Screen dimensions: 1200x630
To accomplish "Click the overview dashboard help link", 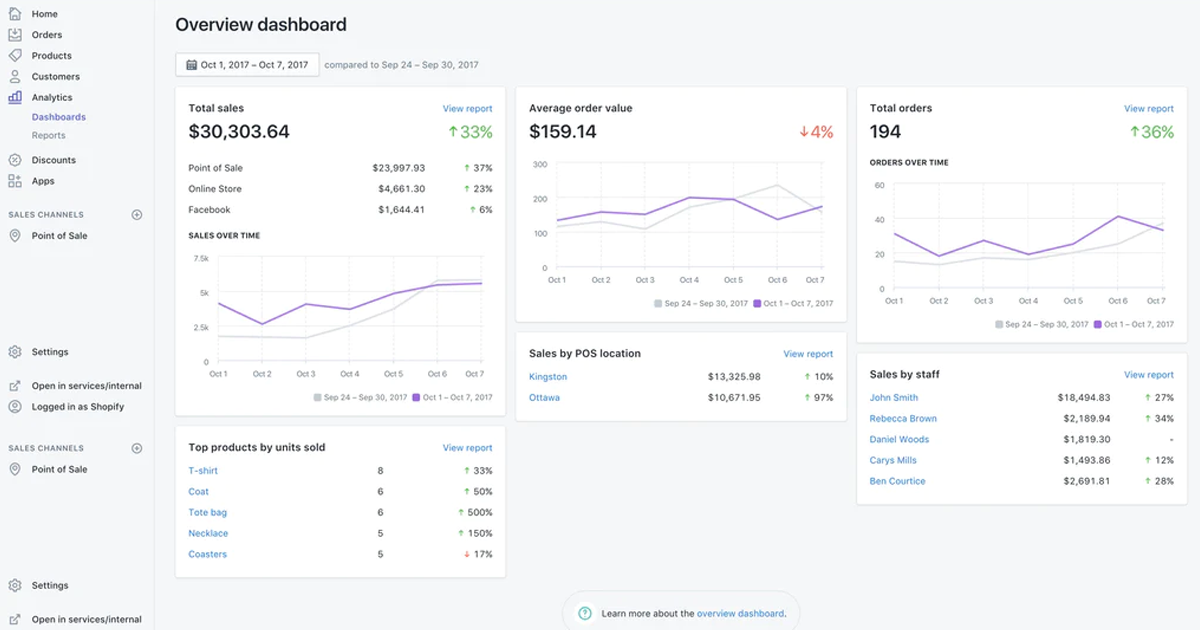I will pos(740,614).
